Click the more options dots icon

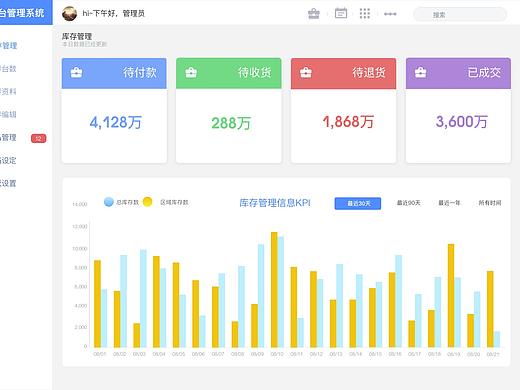(390, 14)
